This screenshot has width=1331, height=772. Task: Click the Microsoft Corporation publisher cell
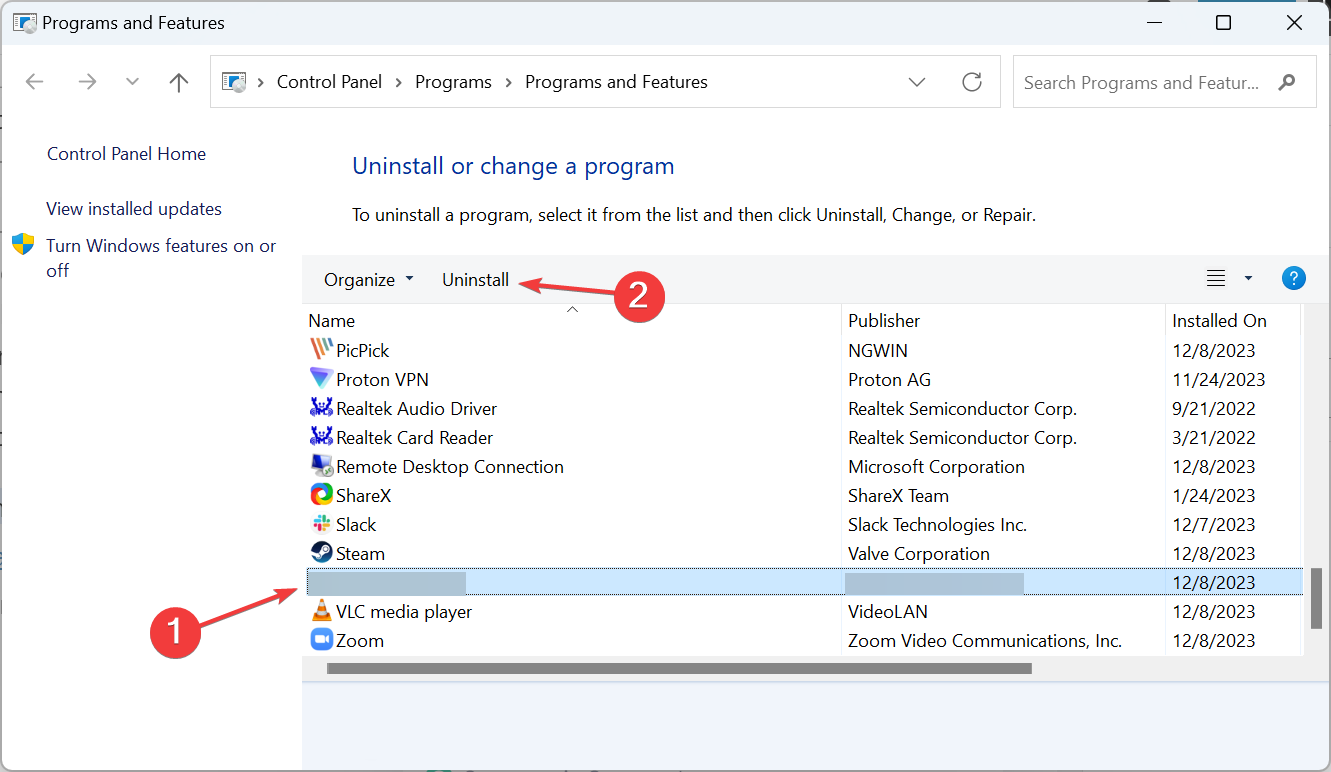(936, 466)
